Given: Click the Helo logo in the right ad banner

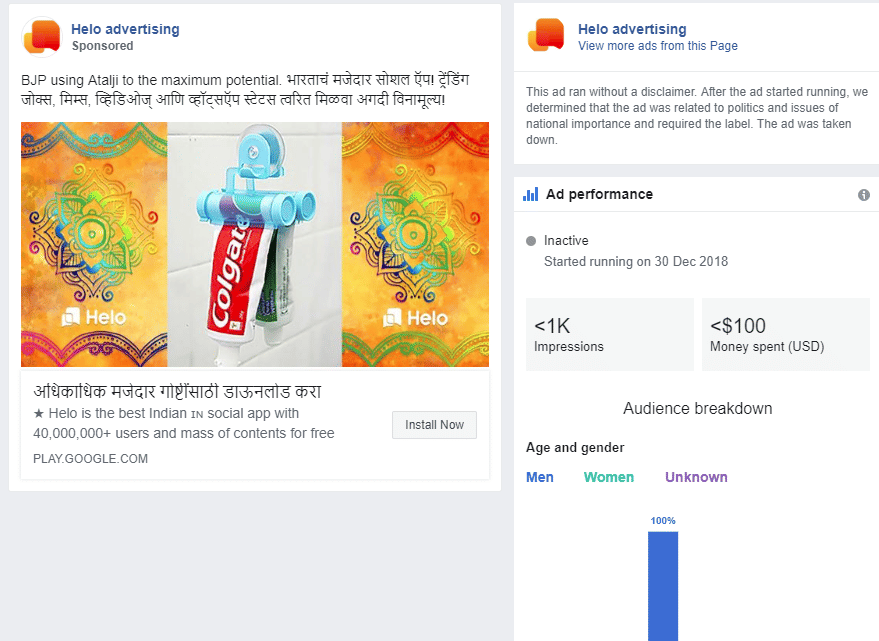Looking at the screenshot, I should coord(415,318).
